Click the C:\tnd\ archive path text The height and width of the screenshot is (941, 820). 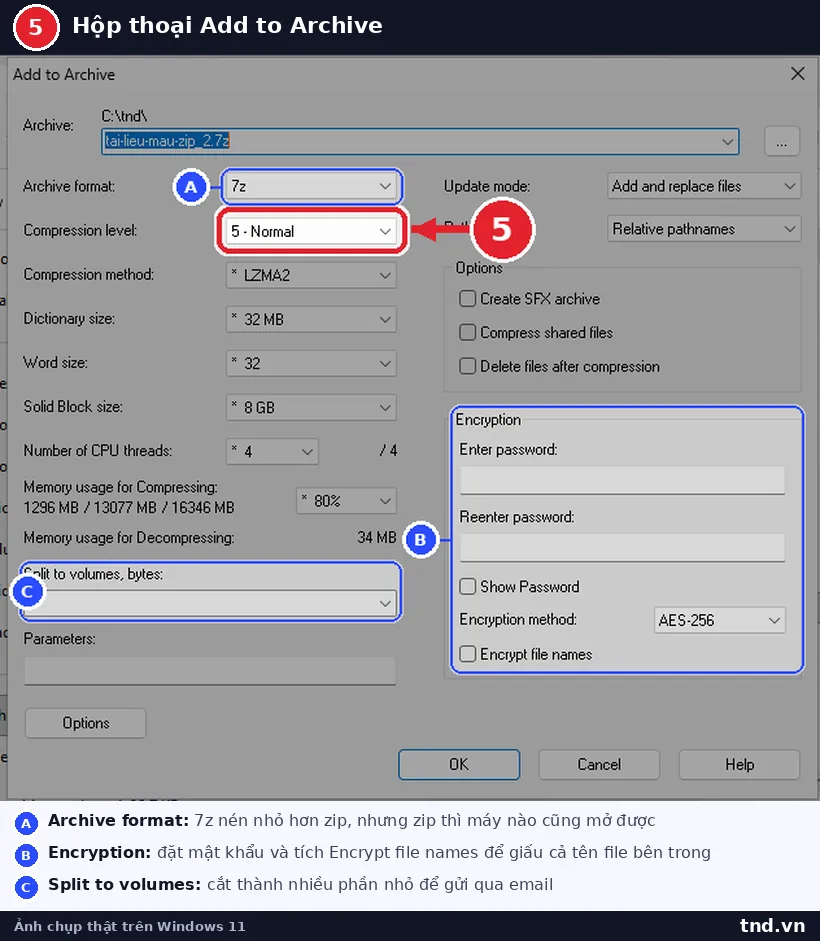click(x=124, y=115)
